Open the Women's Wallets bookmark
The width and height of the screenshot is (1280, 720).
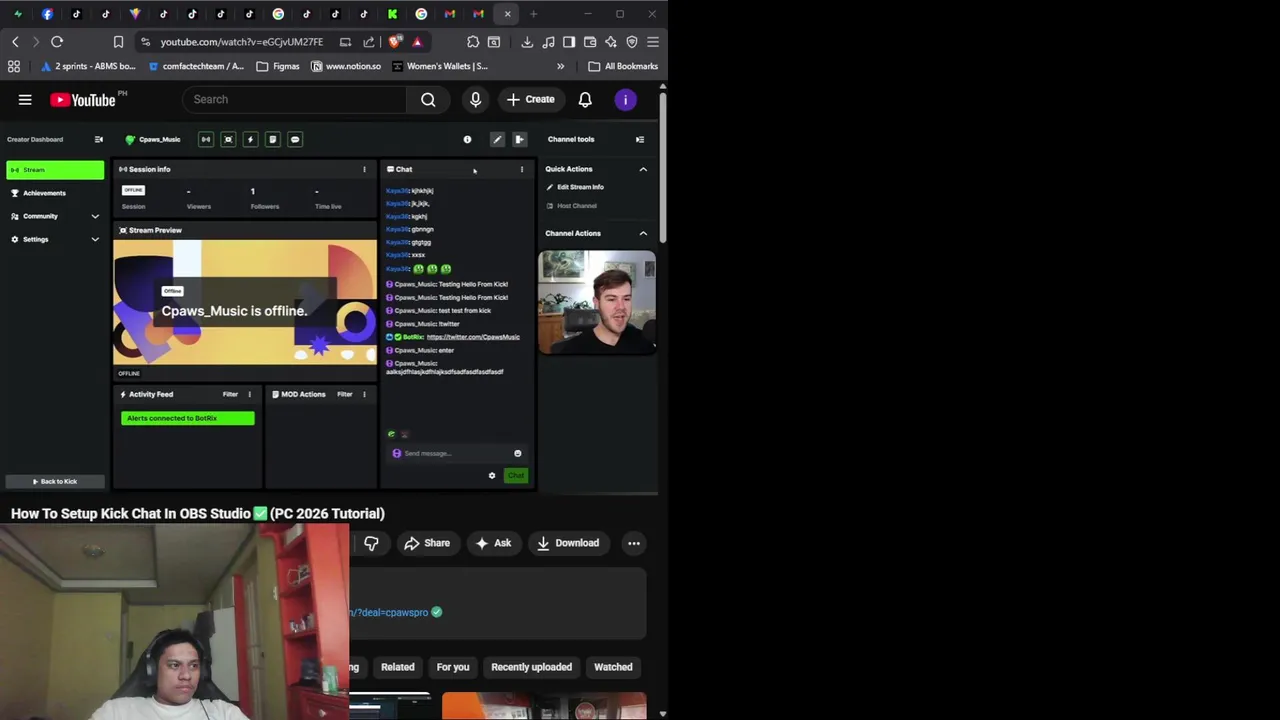(440, 66)
